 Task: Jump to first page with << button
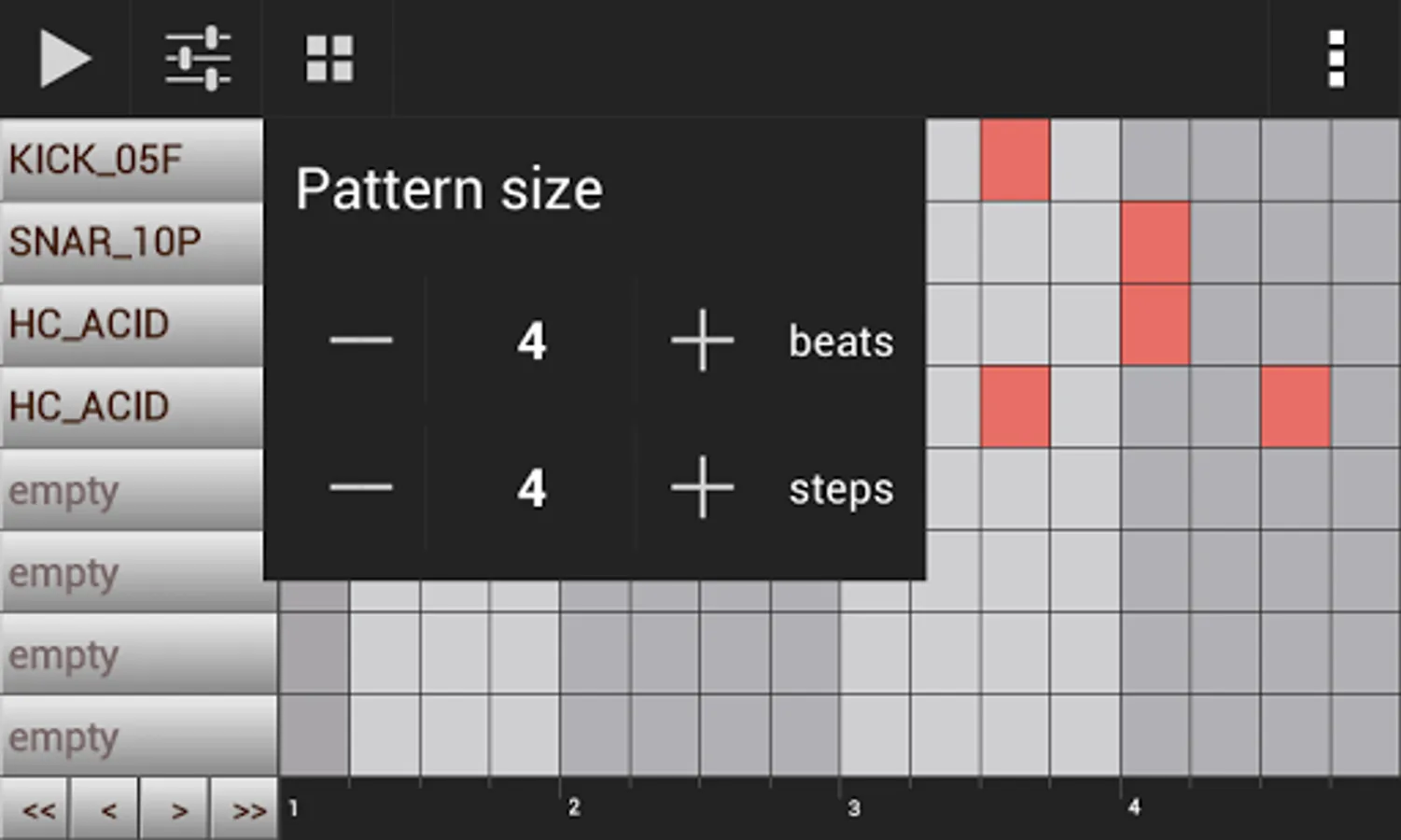coord(36,809)
